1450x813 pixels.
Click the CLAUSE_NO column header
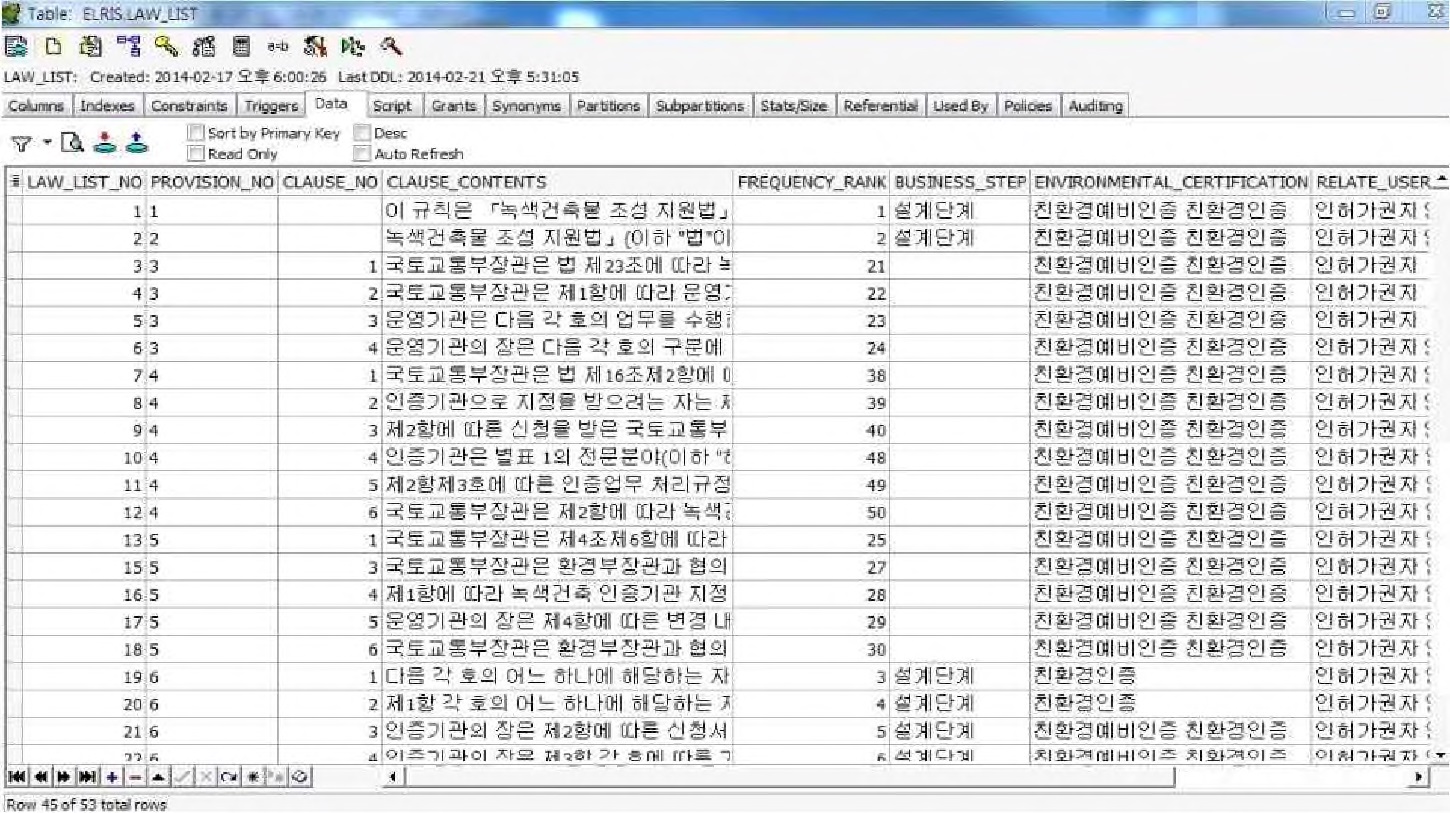click(x=331, y=182)
